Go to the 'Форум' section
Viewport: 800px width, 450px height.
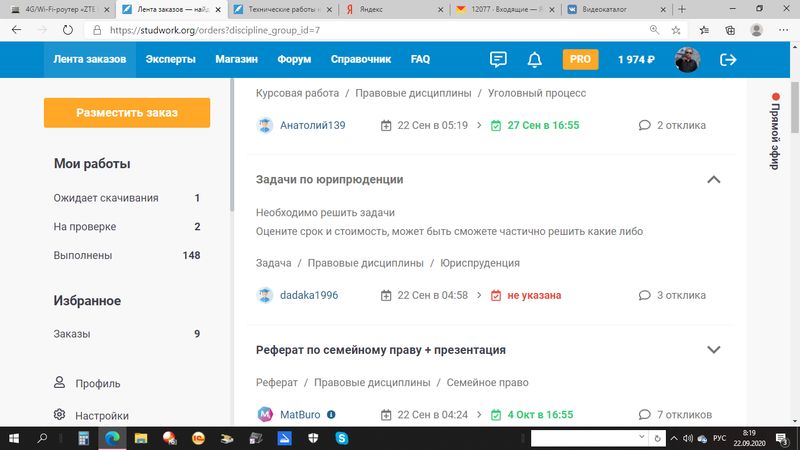[x=294, y=60]
